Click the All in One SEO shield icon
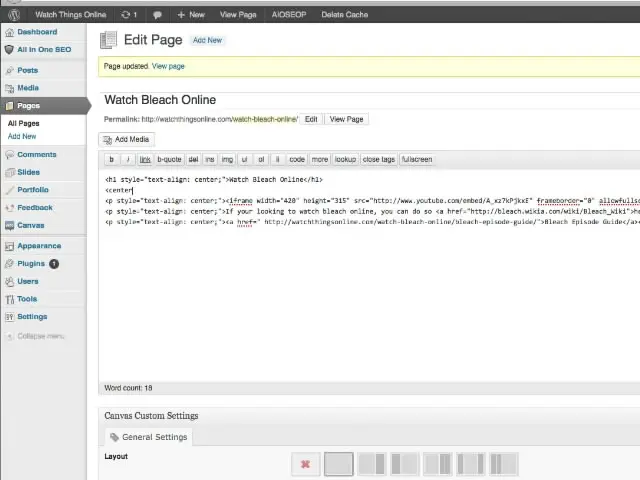Screen dimensions: 640x480 pyautogui.click(x=9, y=50)
